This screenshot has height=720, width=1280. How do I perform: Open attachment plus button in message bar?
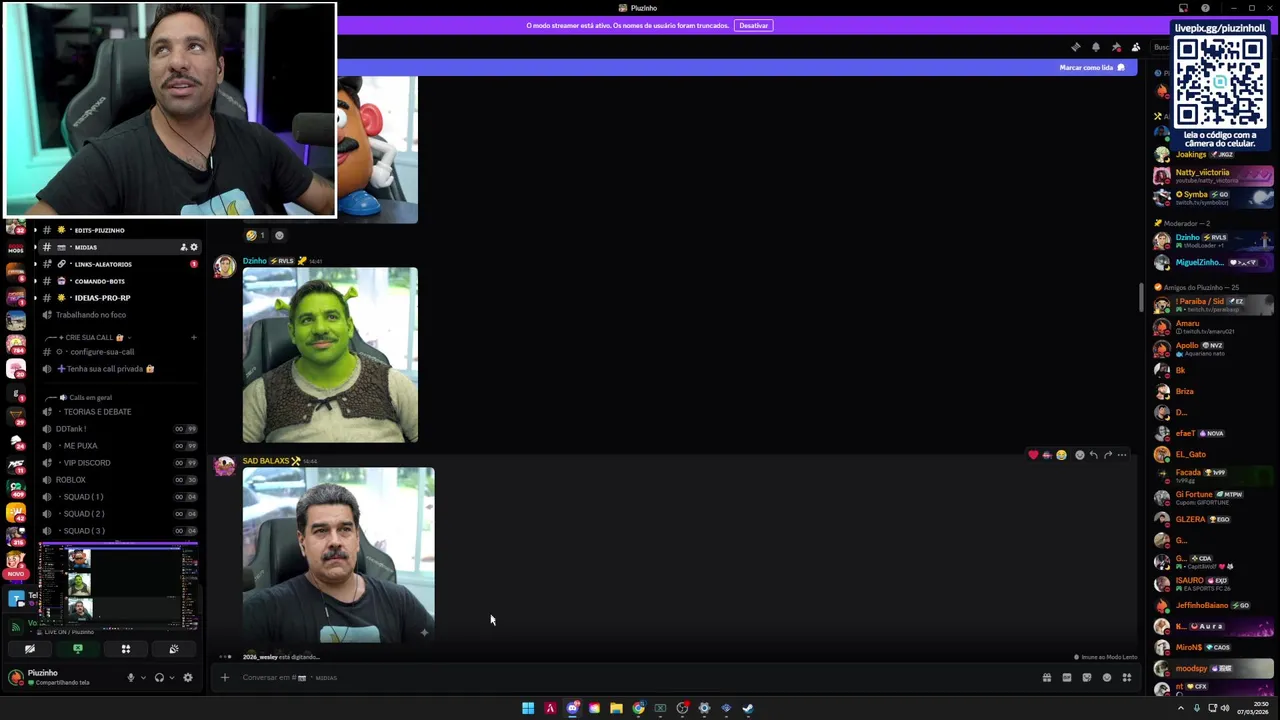[225, 677]
